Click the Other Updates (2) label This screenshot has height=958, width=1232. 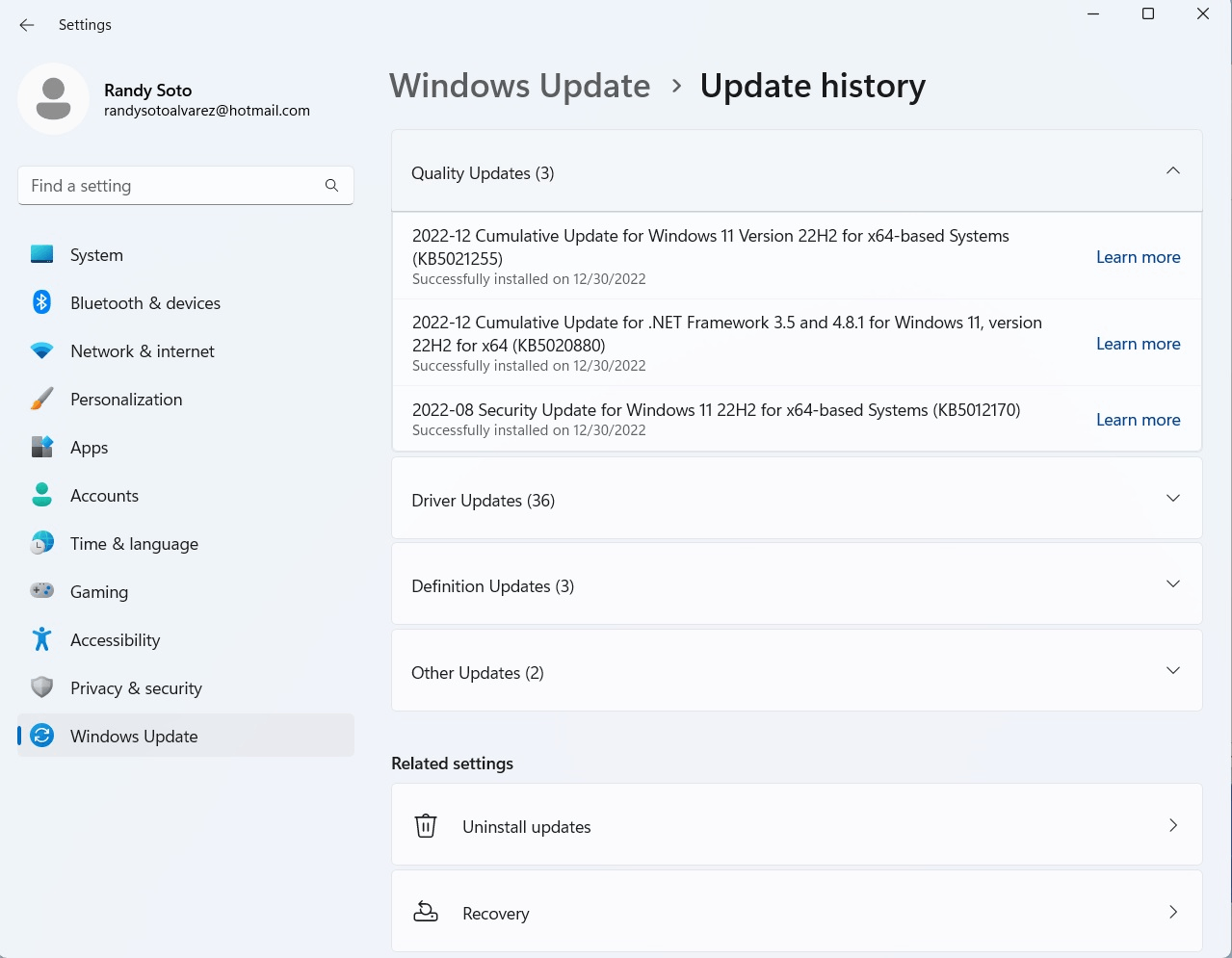click(478, 673)
